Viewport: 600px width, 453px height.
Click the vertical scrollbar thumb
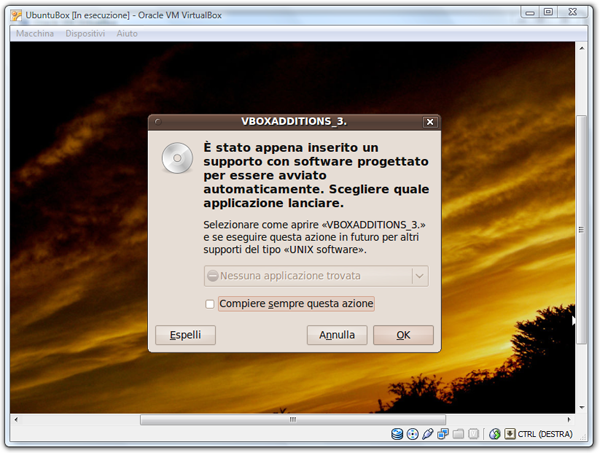point(581,230)
